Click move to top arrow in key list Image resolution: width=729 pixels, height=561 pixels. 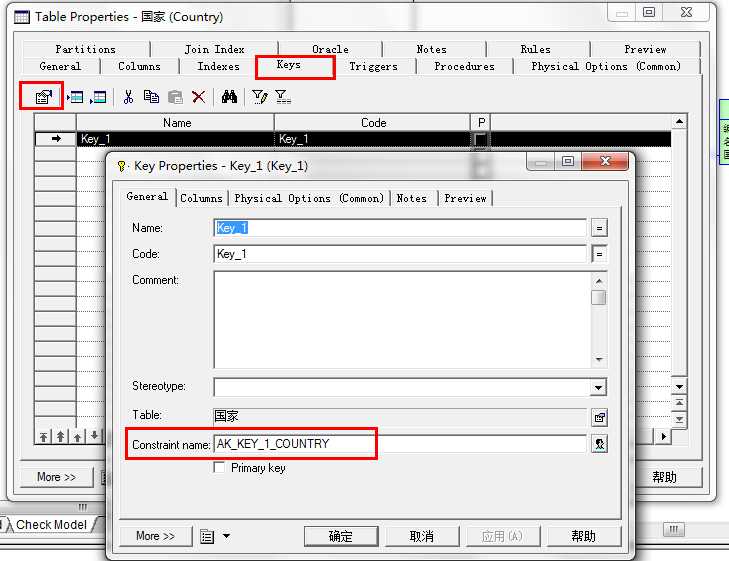click(43, 436)
